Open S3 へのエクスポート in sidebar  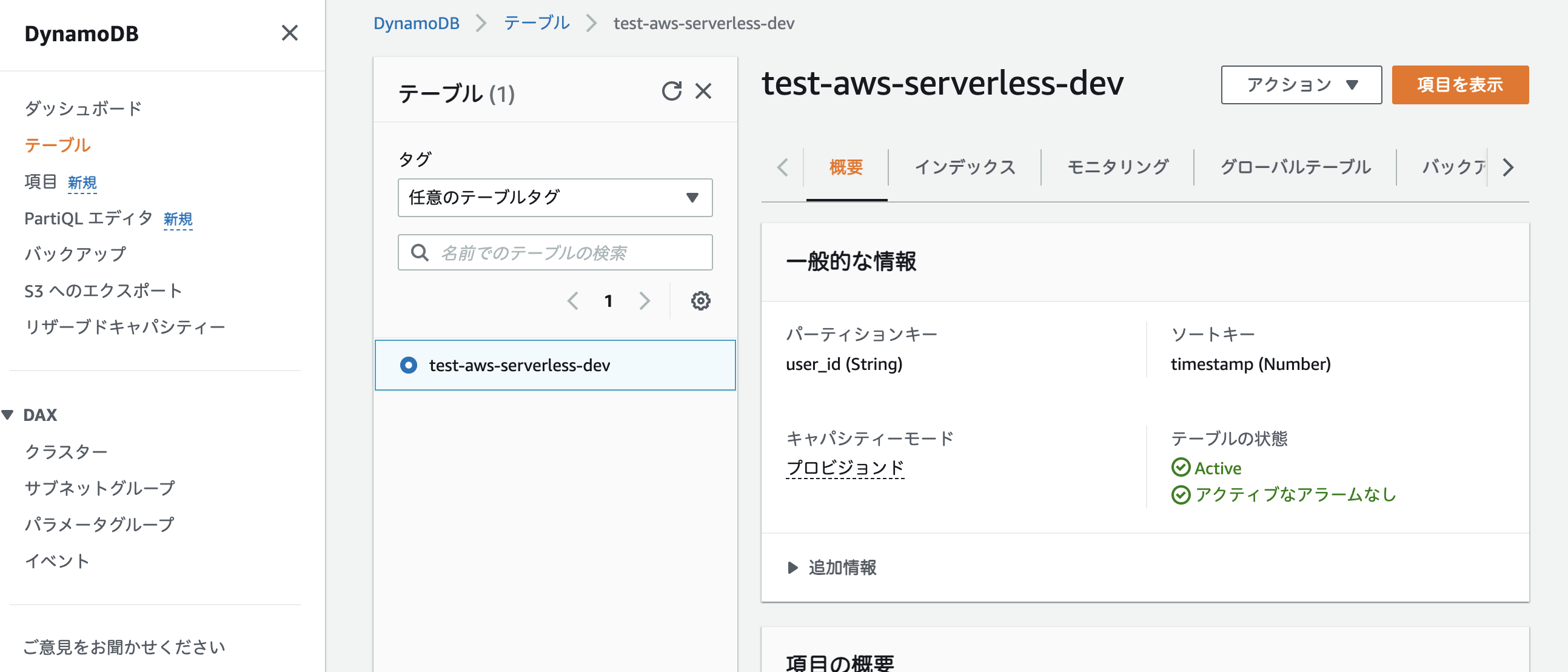104,291
